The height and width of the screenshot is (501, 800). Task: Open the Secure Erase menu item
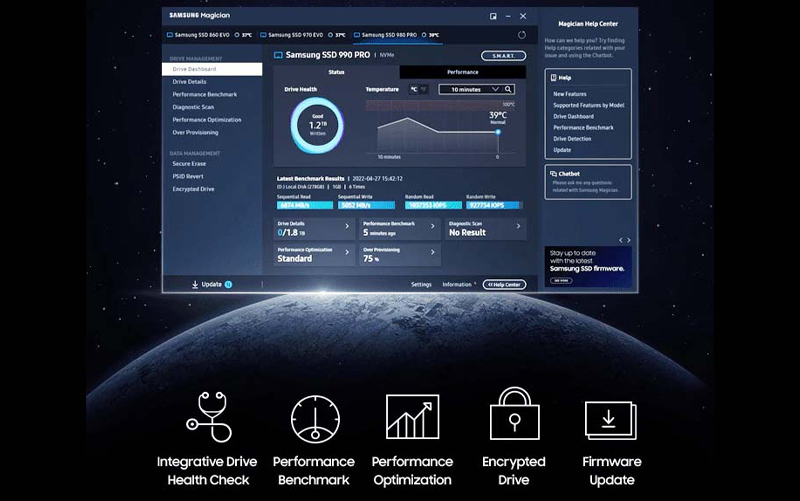[x=189, y=163]
